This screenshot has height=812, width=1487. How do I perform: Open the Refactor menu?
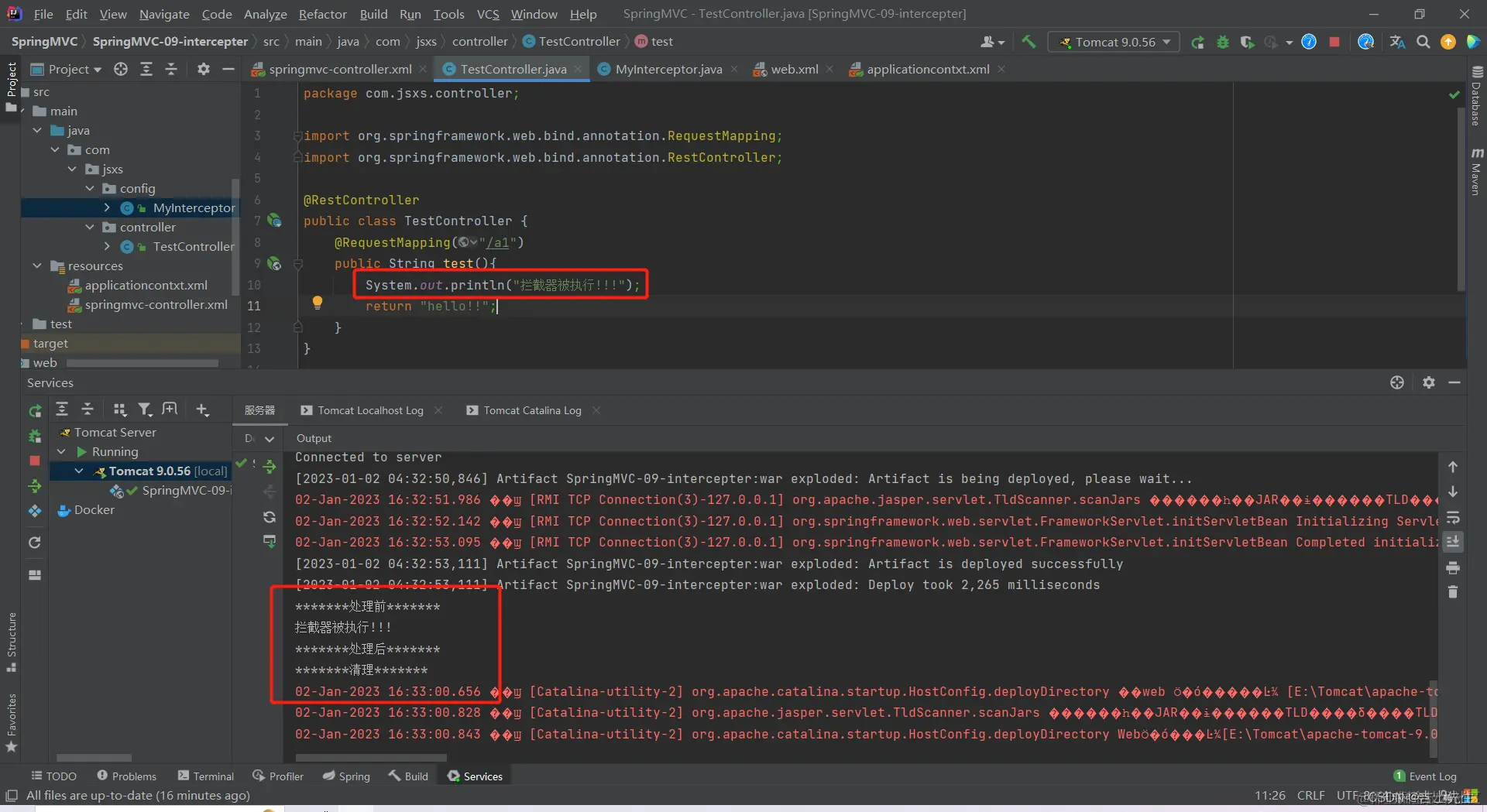click(x=322, y=14)
